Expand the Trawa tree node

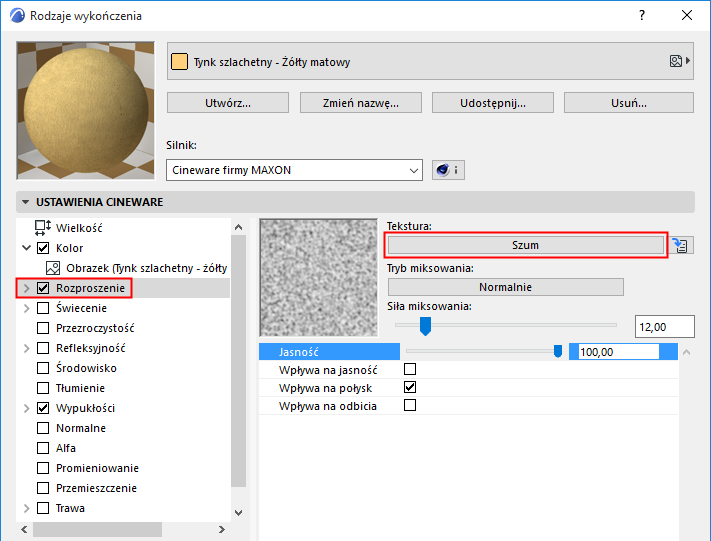pyautogui.click(x=26, y=508)
